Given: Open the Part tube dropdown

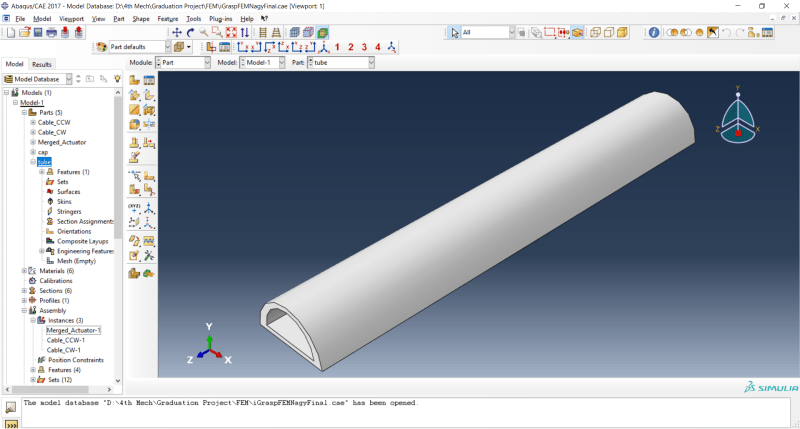Looking at the screenshot, I should (x=371, y=63).
